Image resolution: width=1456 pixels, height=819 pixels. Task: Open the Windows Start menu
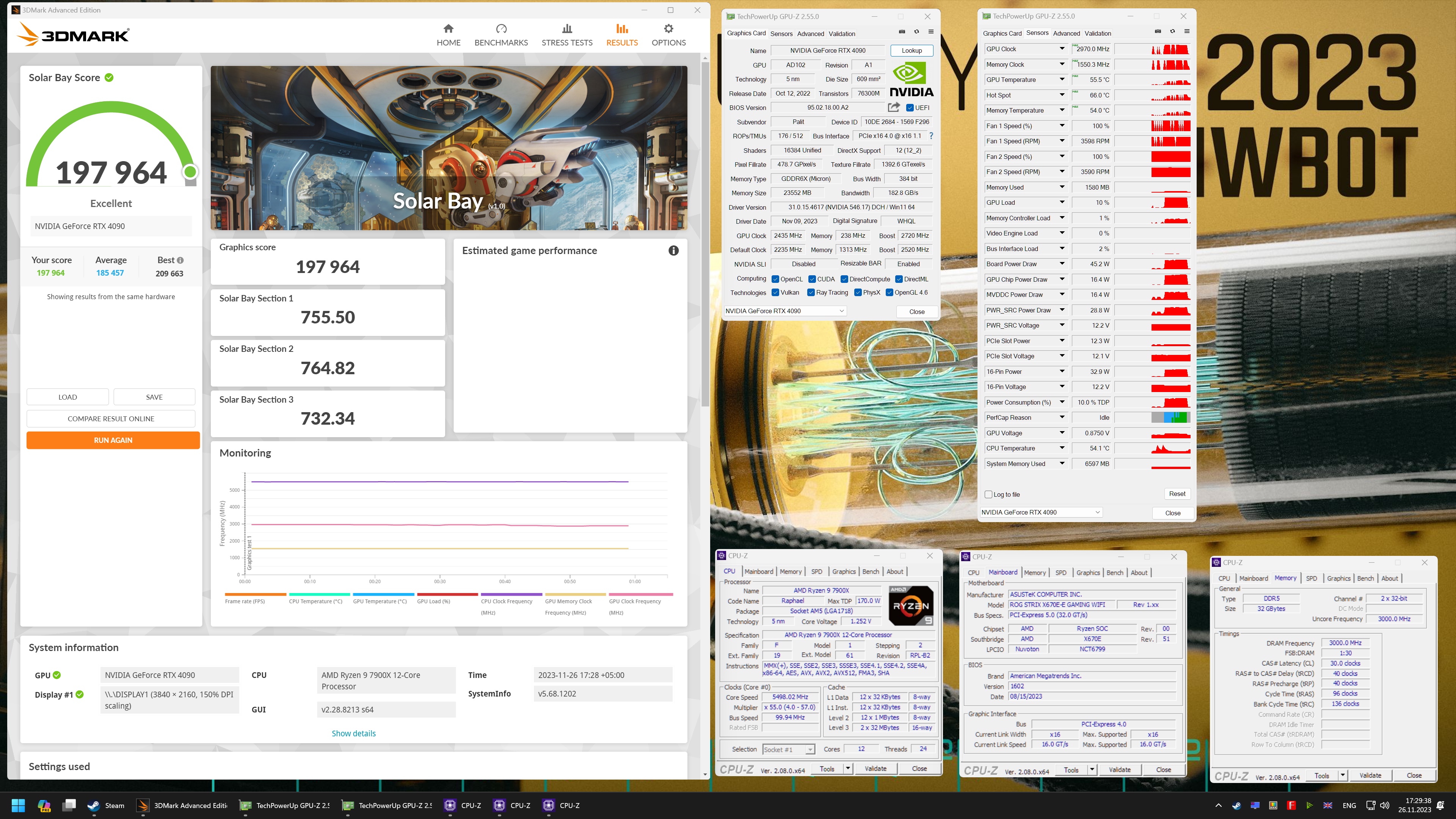[x=18, y=805]
